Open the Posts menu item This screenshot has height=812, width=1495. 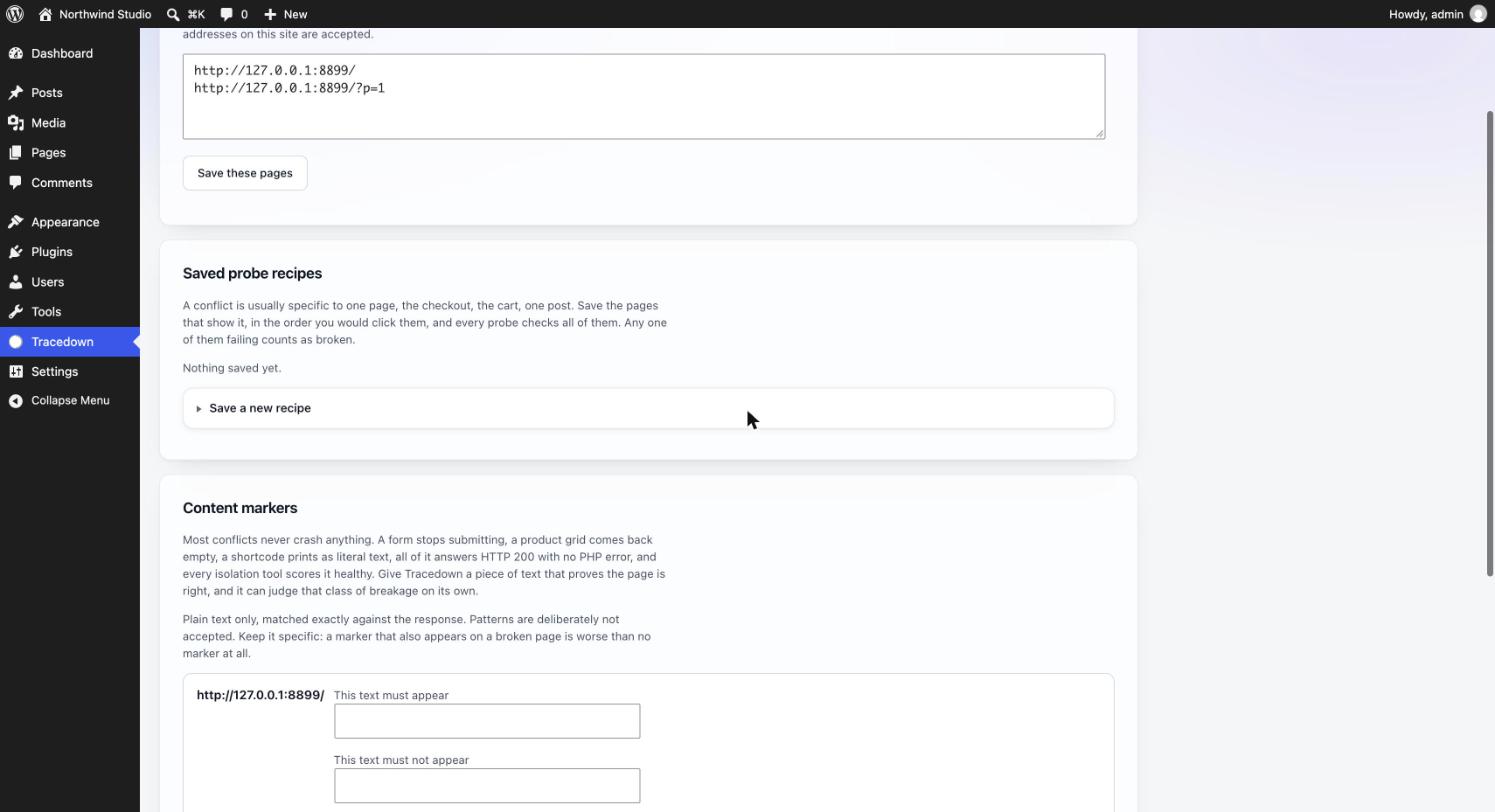tap(70, 92)
